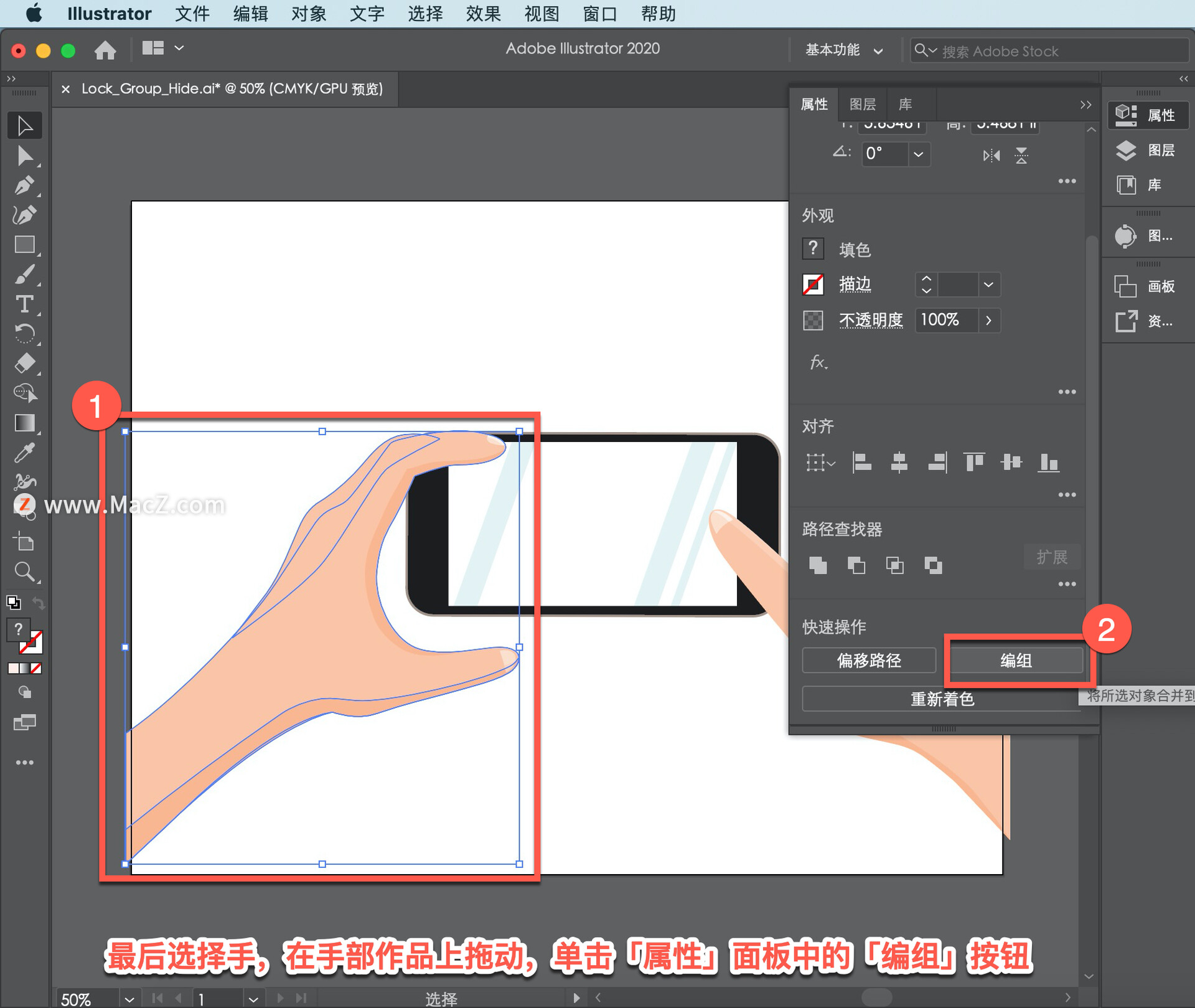The width and height of the screenshot is (1195, 1008).
Task: Click horizontal align center icon
Action: (x=899, y=463)
